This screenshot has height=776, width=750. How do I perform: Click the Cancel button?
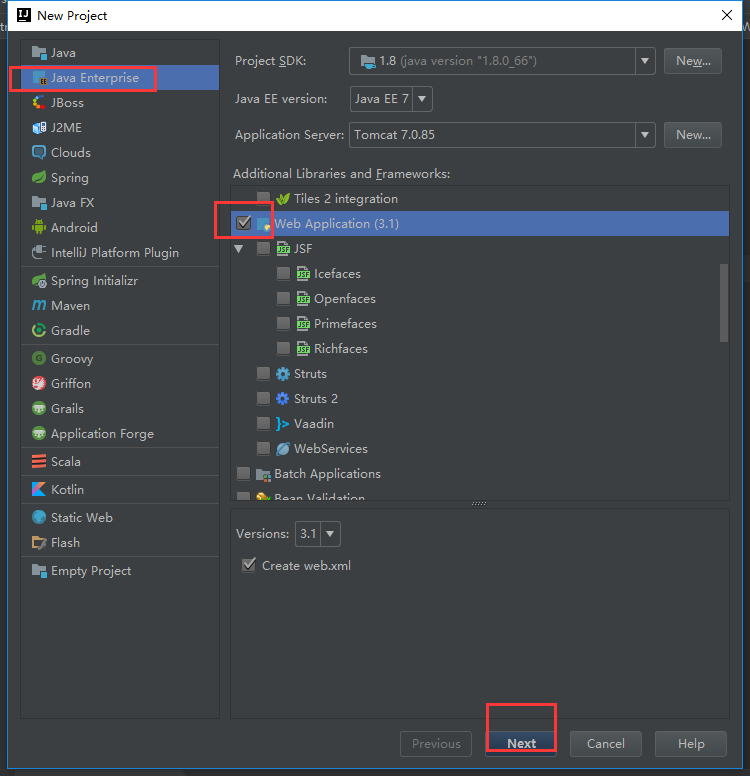605,743
